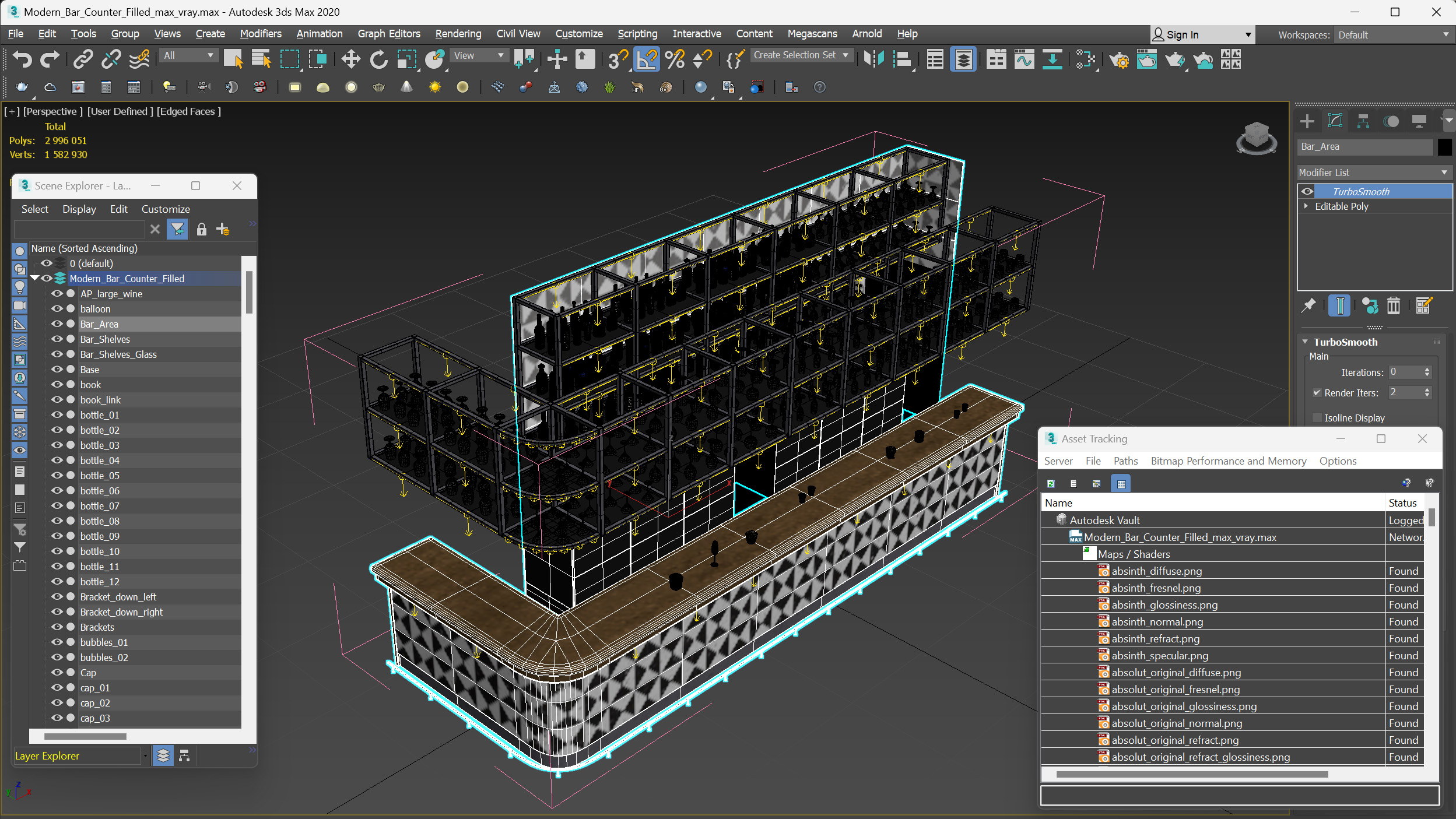Activate the Select and Rotate tool
This screenshot has height=819, width=1456.
click(x=378, y=59)
